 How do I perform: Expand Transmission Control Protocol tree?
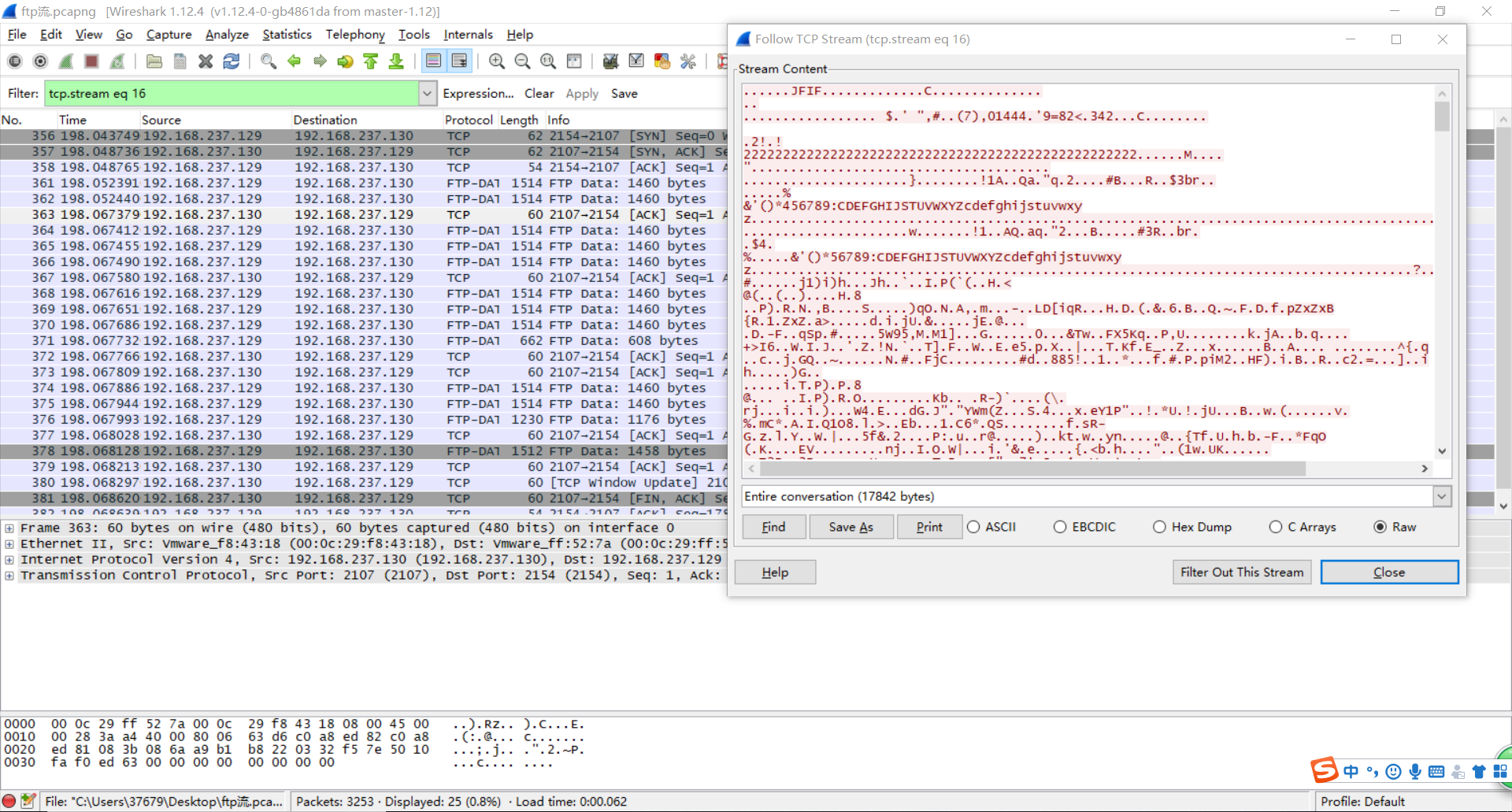point(9,576)
